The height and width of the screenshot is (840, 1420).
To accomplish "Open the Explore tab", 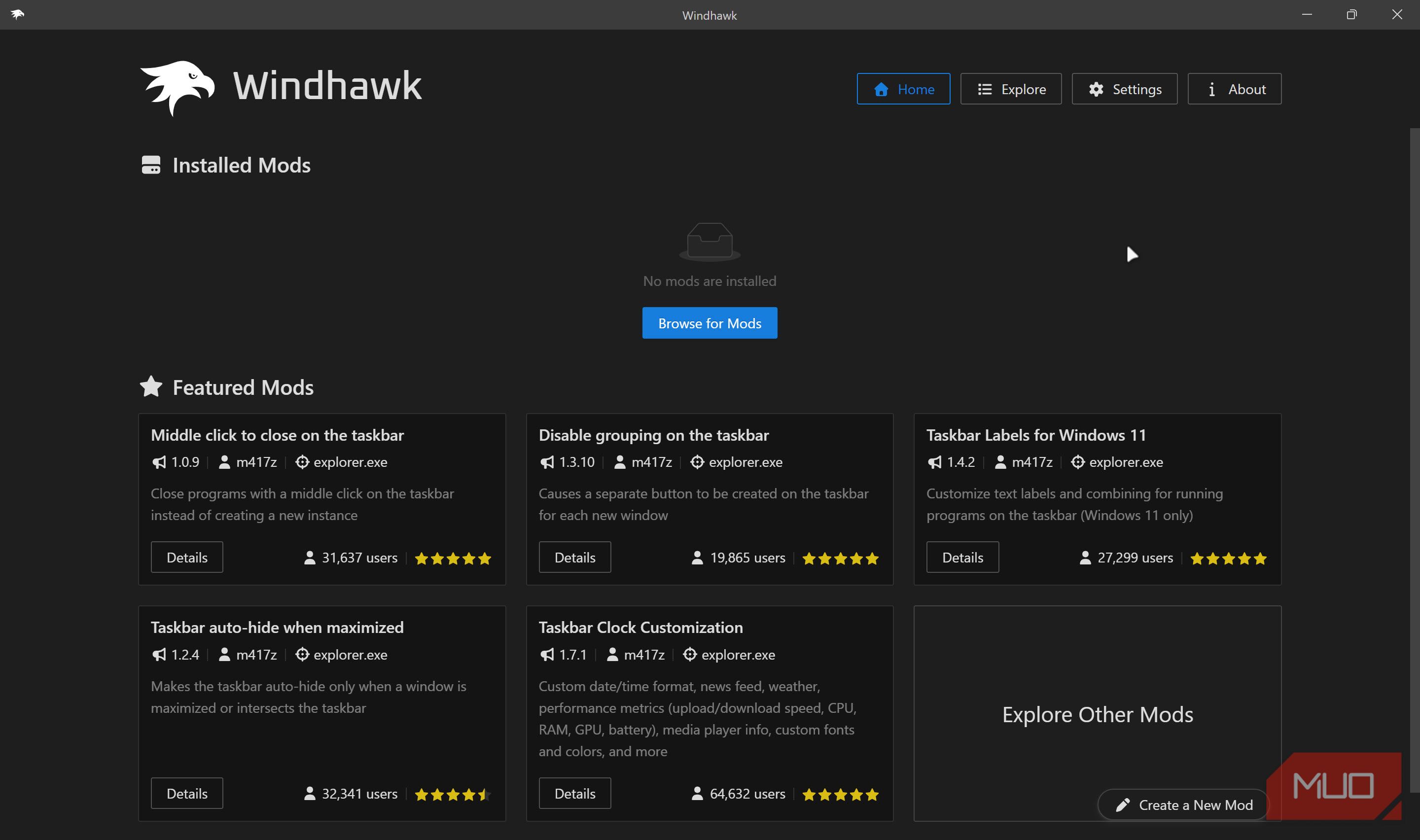I will 1011,89.
